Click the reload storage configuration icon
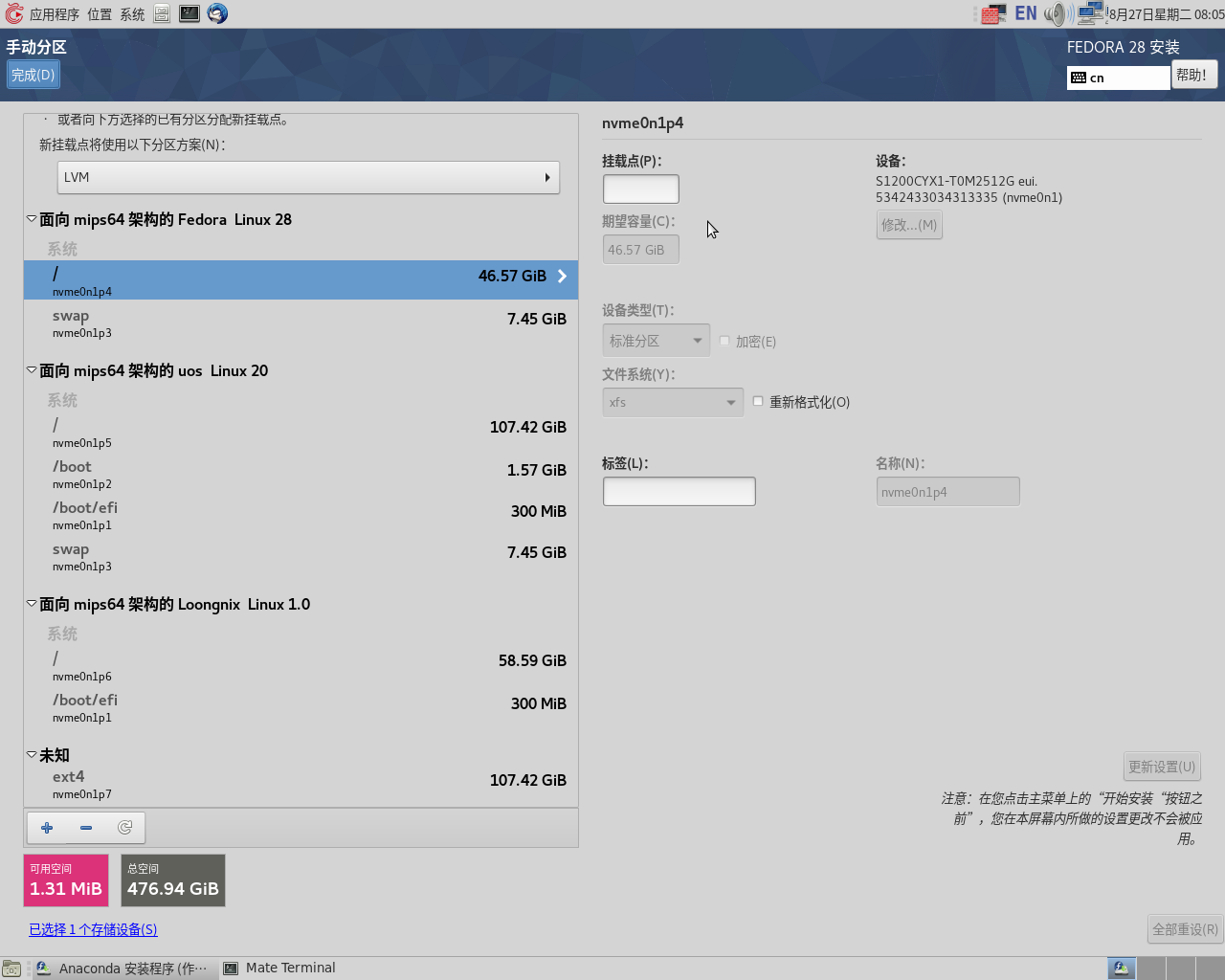 (x=124, y=828)
